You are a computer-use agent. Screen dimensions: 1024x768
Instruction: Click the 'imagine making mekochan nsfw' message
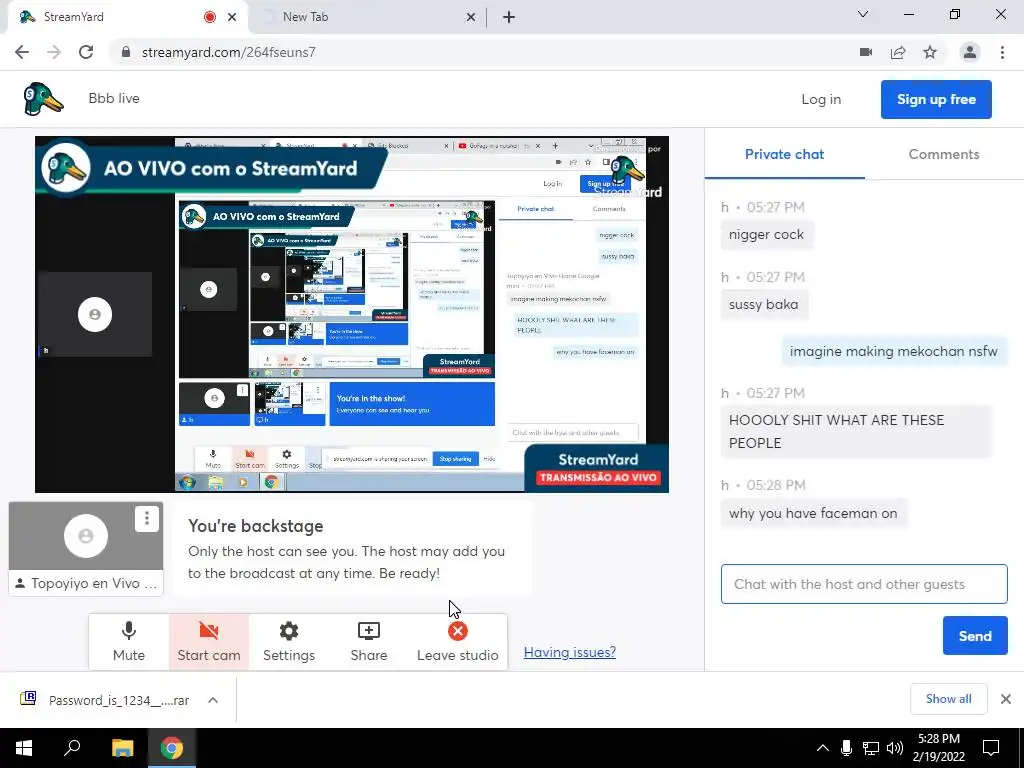pos(893,351)
